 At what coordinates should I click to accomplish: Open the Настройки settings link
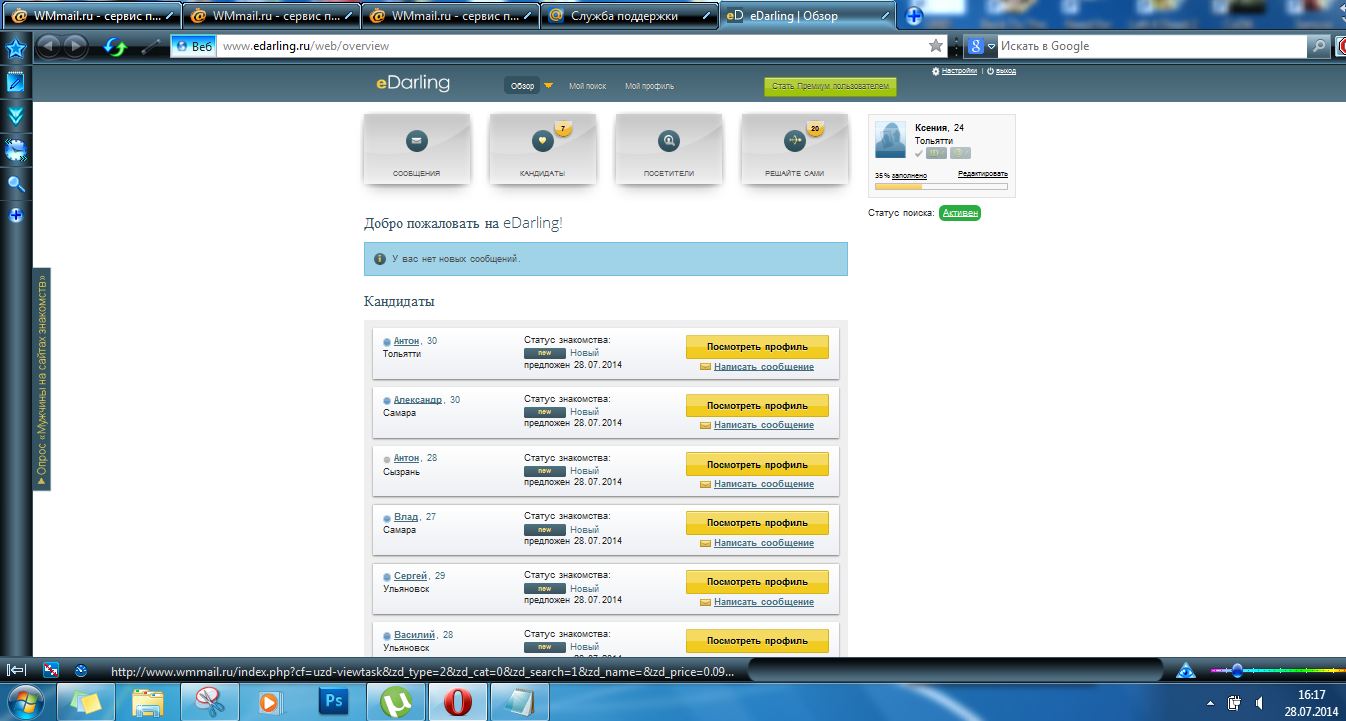point(958,71)
